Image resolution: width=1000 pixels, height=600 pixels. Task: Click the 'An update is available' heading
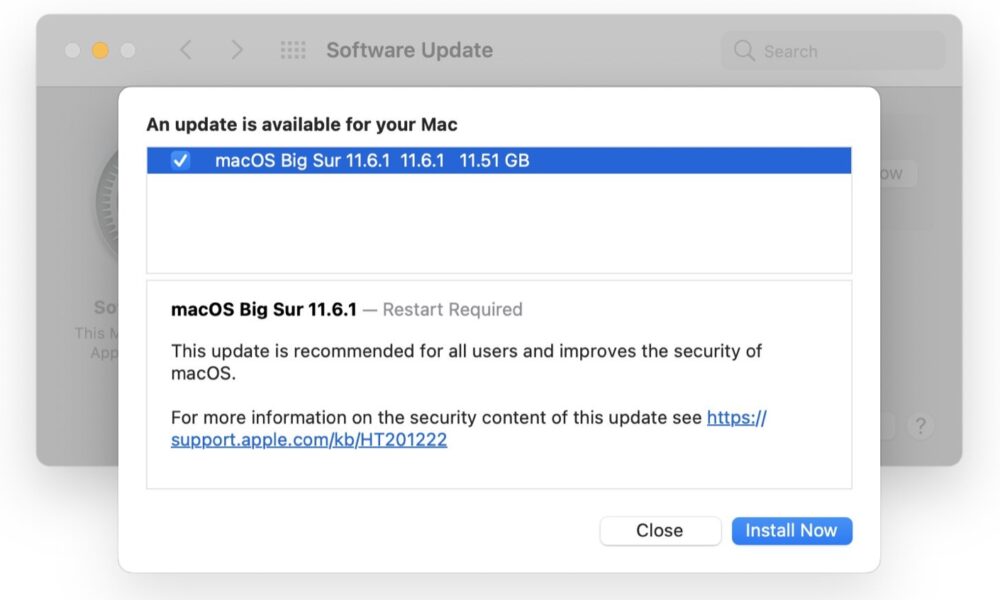(x=302, y=124)
